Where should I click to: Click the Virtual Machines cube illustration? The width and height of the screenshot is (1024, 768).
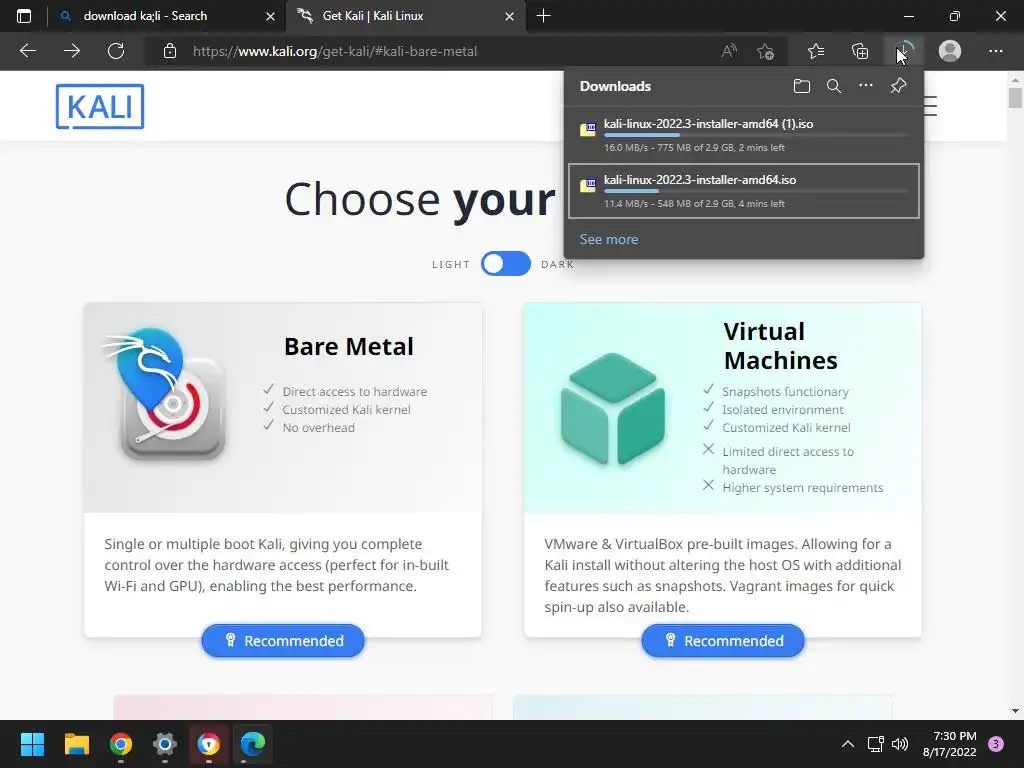[x=613, y=409]
